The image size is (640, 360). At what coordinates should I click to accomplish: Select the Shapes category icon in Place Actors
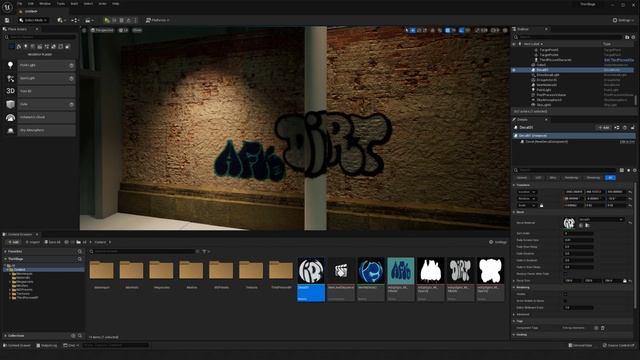coord(32,47)
